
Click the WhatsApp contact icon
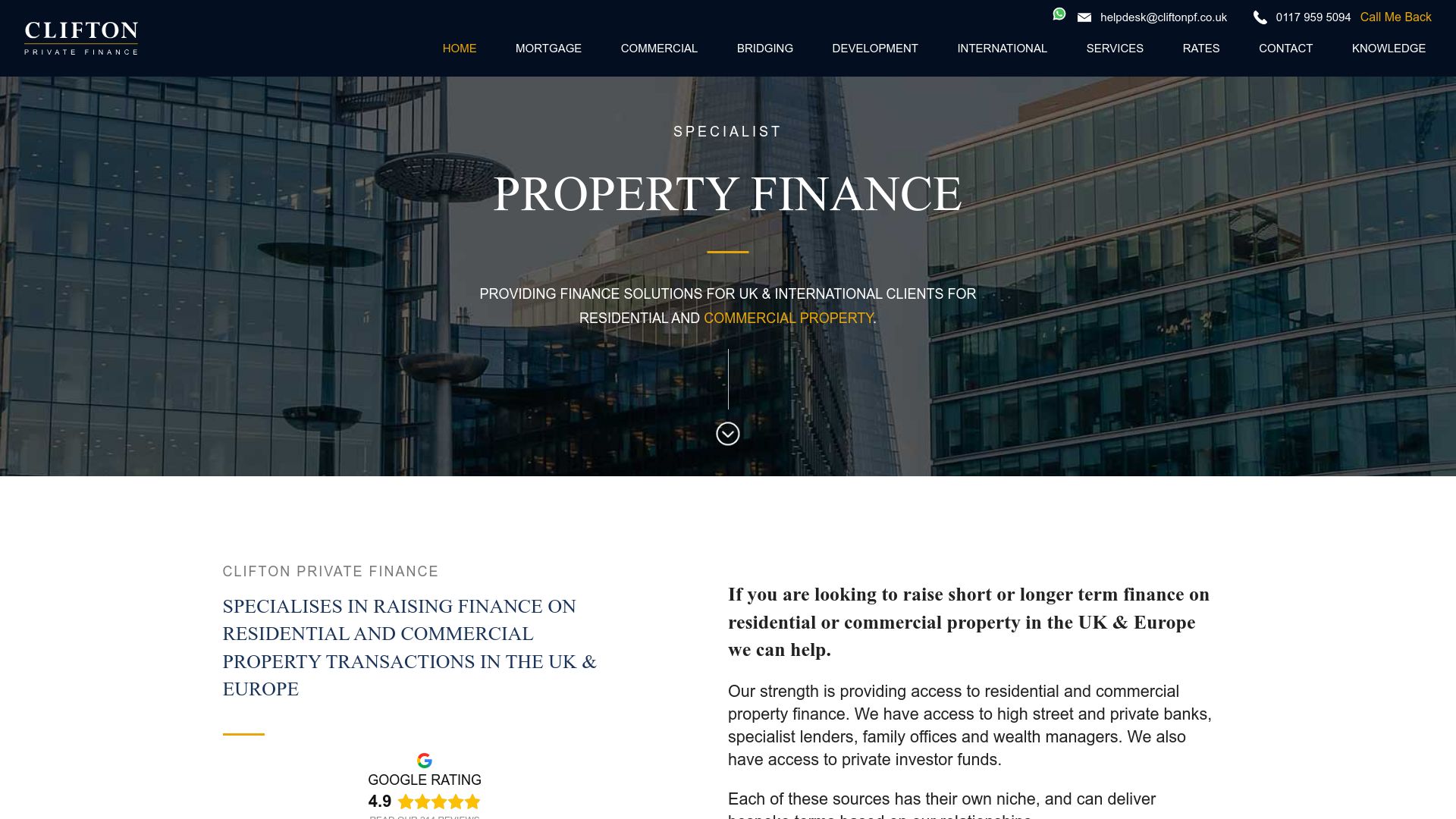(1059, 17)
